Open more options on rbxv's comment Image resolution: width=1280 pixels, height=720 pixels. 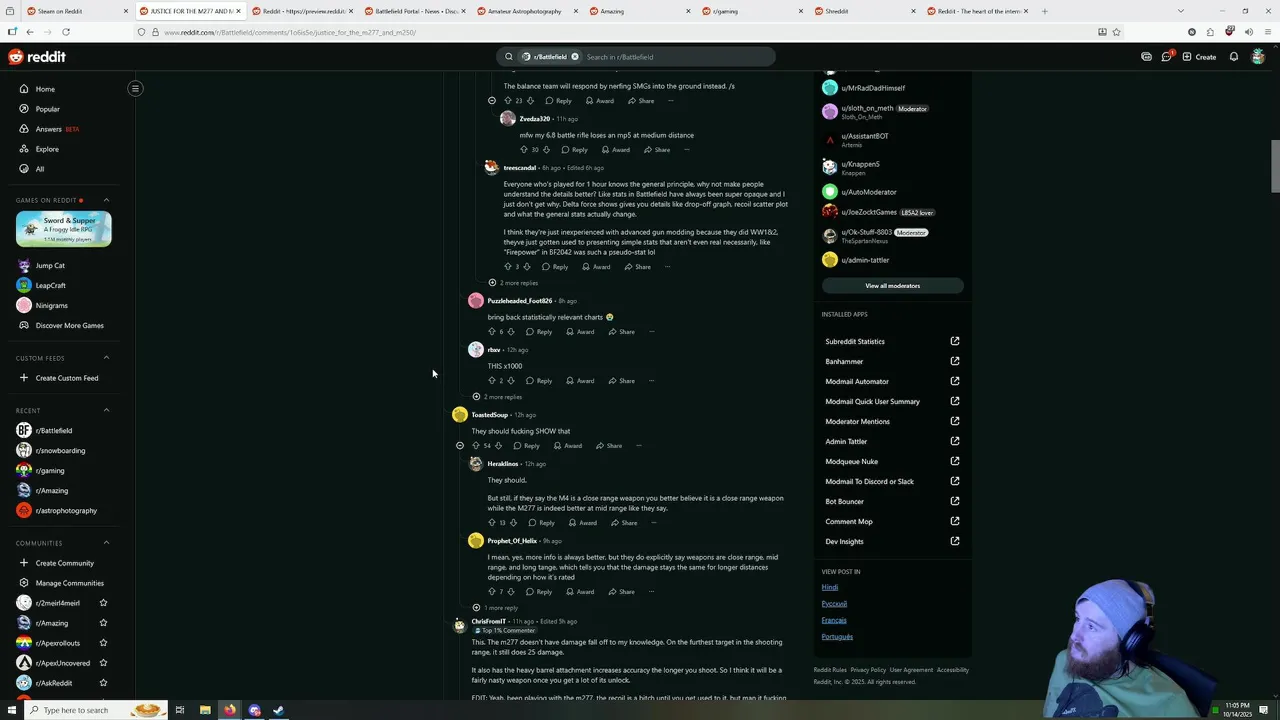652,381
